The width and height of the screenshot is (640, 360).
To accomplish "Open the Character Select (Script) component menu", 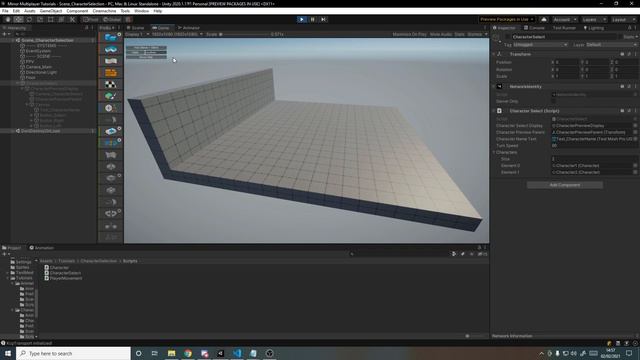I will [x=636, y=111].
